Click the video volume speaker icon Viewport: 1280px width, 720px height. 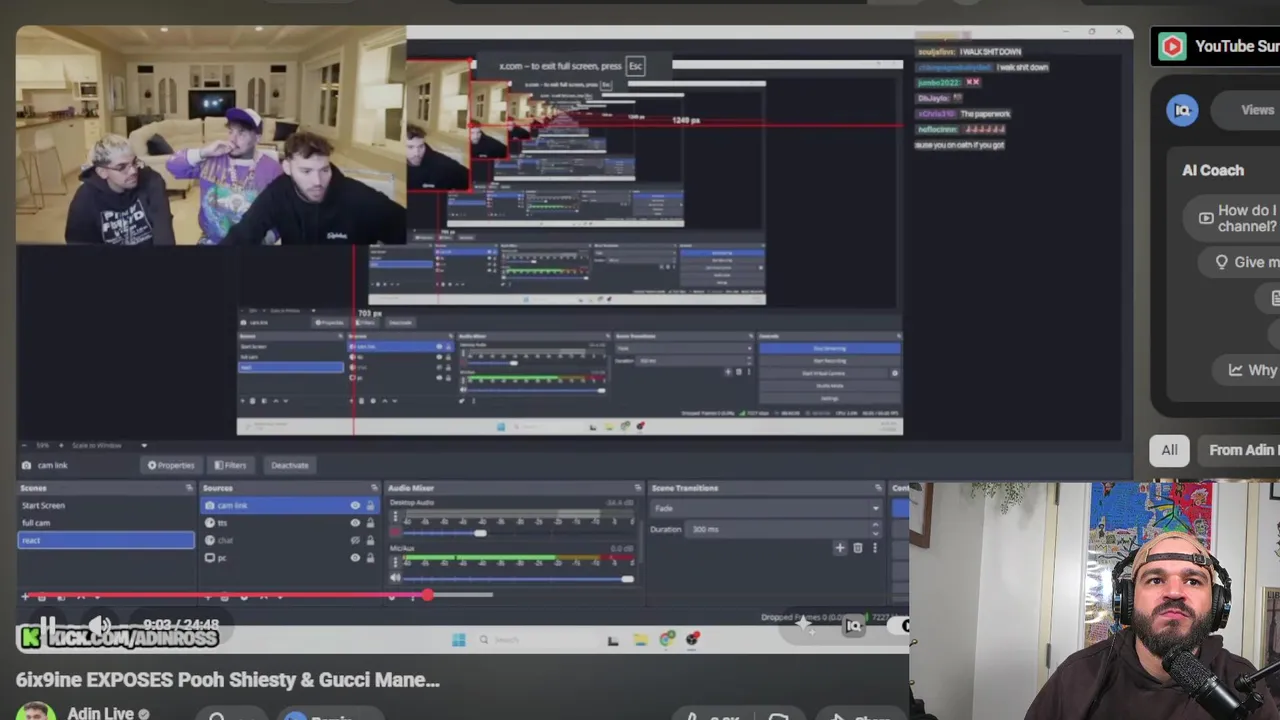[99, 625]
